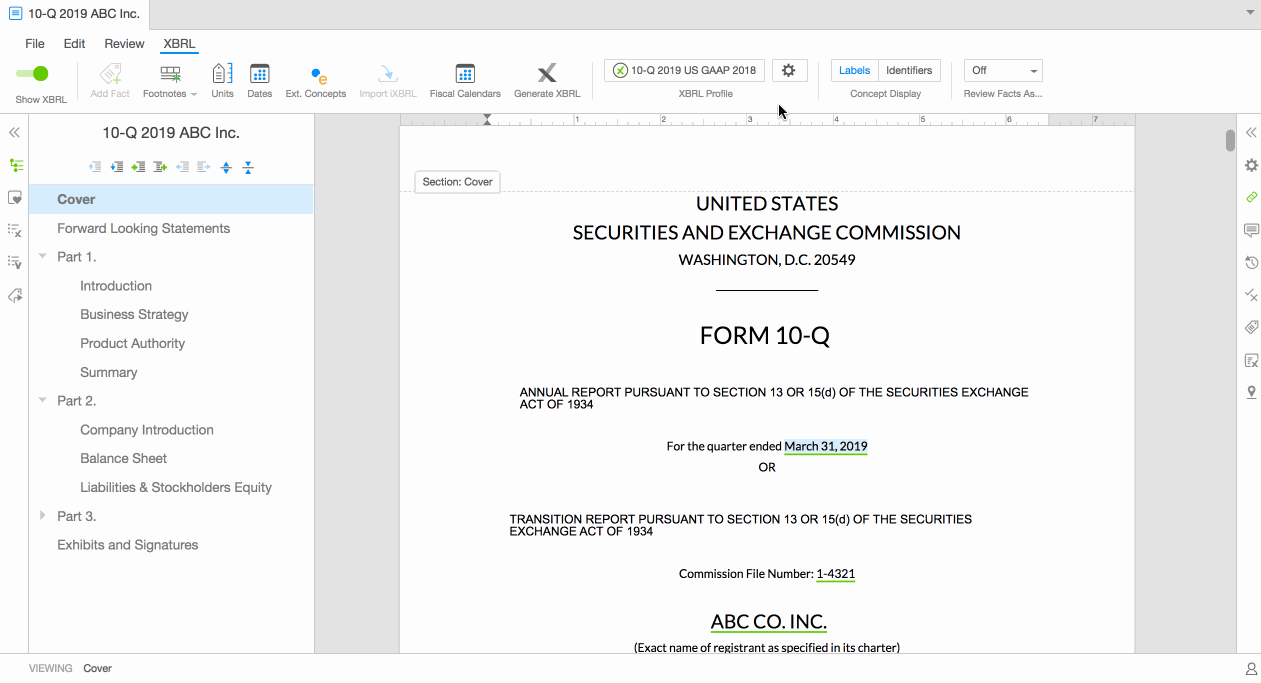
Task: Click the 10-Q 2019 US GAAP 2018 profile button
Action: pyautogui.click(x=684, y=70)
